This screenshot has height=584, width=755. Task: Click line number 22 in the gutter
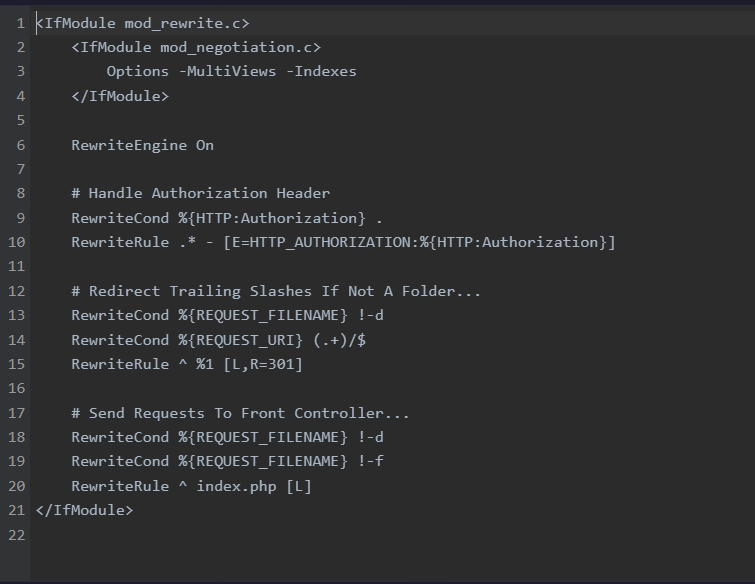pos(16,535)
